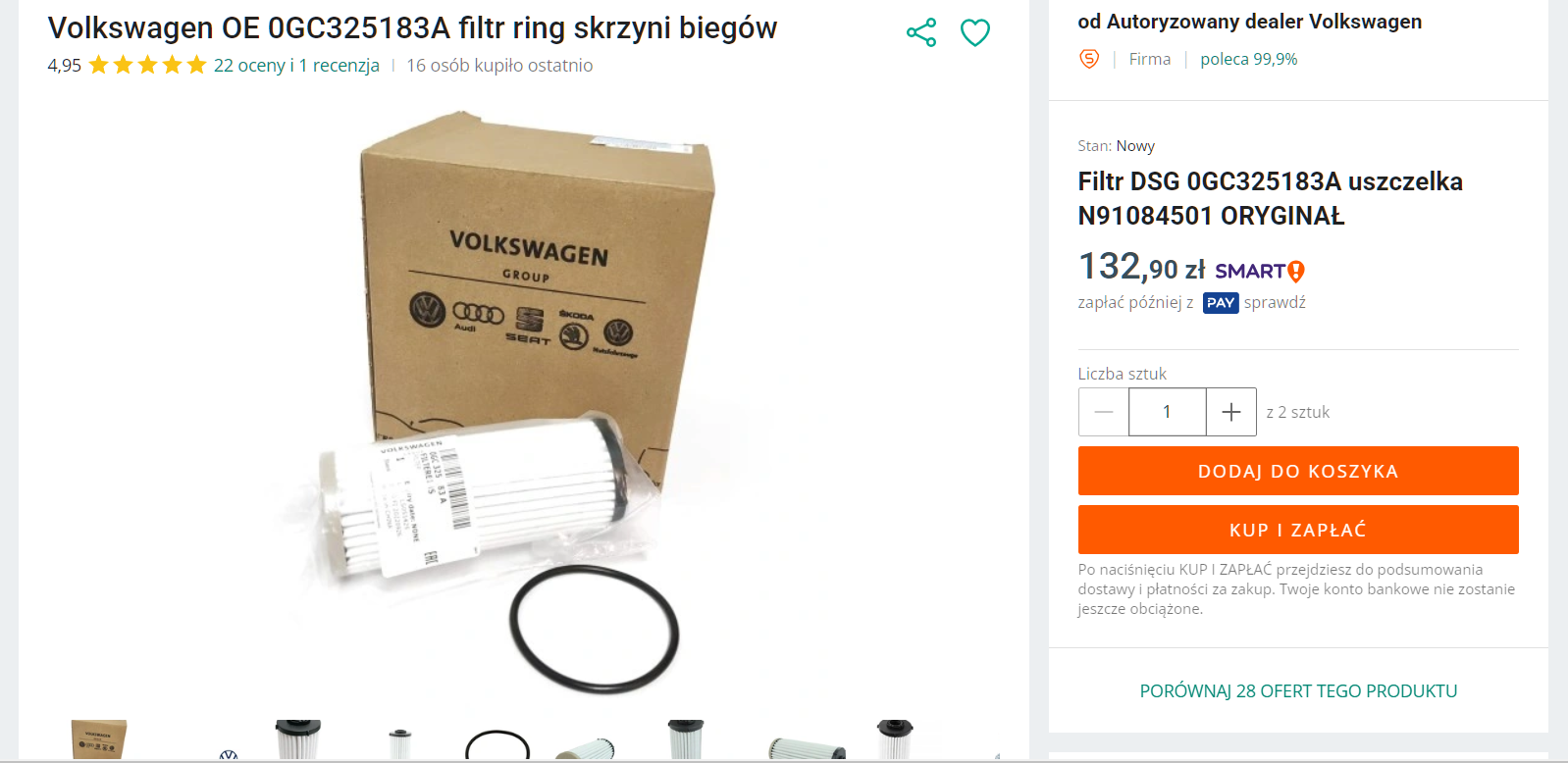Click the five-star rating display
Image resolution: width=1568 pixels, height=763 pixels.
coord(147,66)
